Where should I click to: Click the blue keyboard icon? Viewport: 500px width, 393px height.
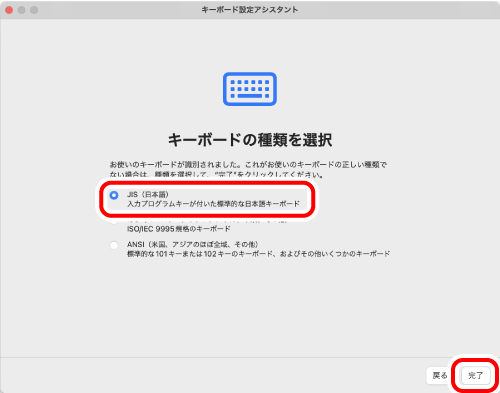coord(250,89)
